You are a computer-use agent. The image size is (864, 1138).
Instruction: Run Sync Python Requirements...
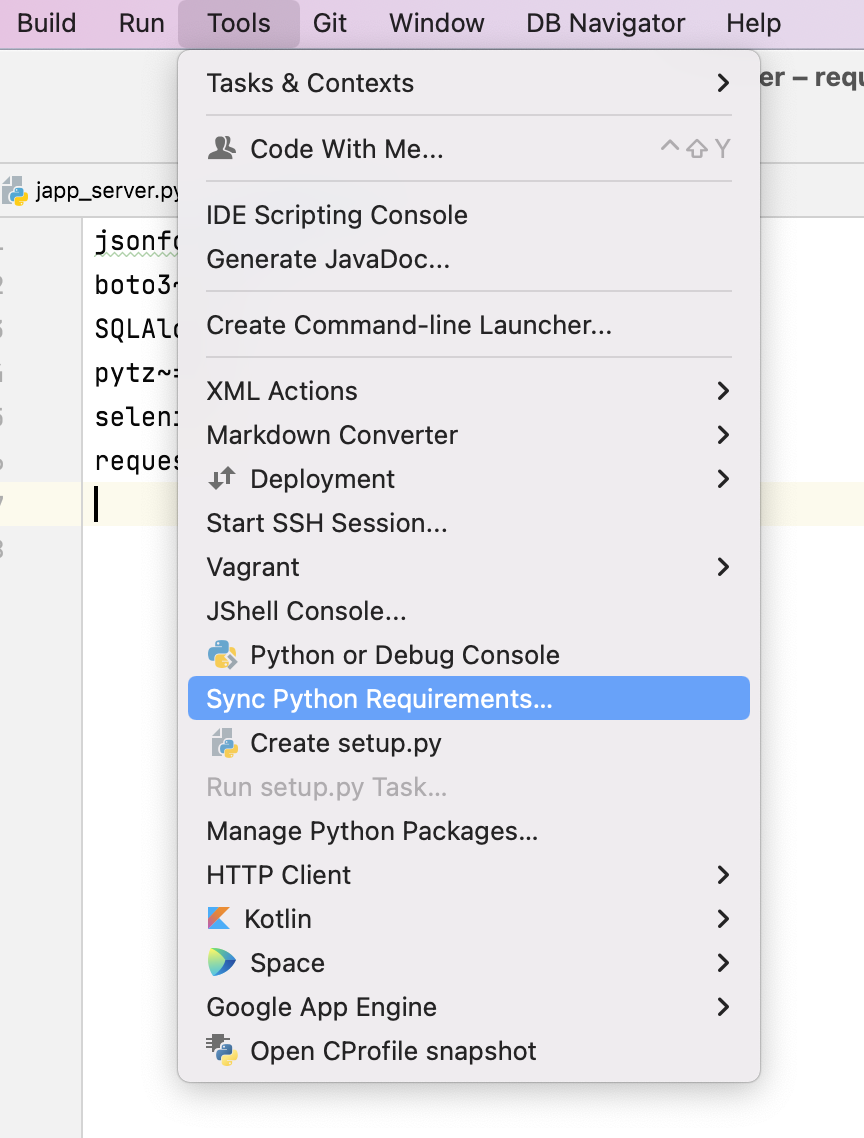(x=469, y=698)
